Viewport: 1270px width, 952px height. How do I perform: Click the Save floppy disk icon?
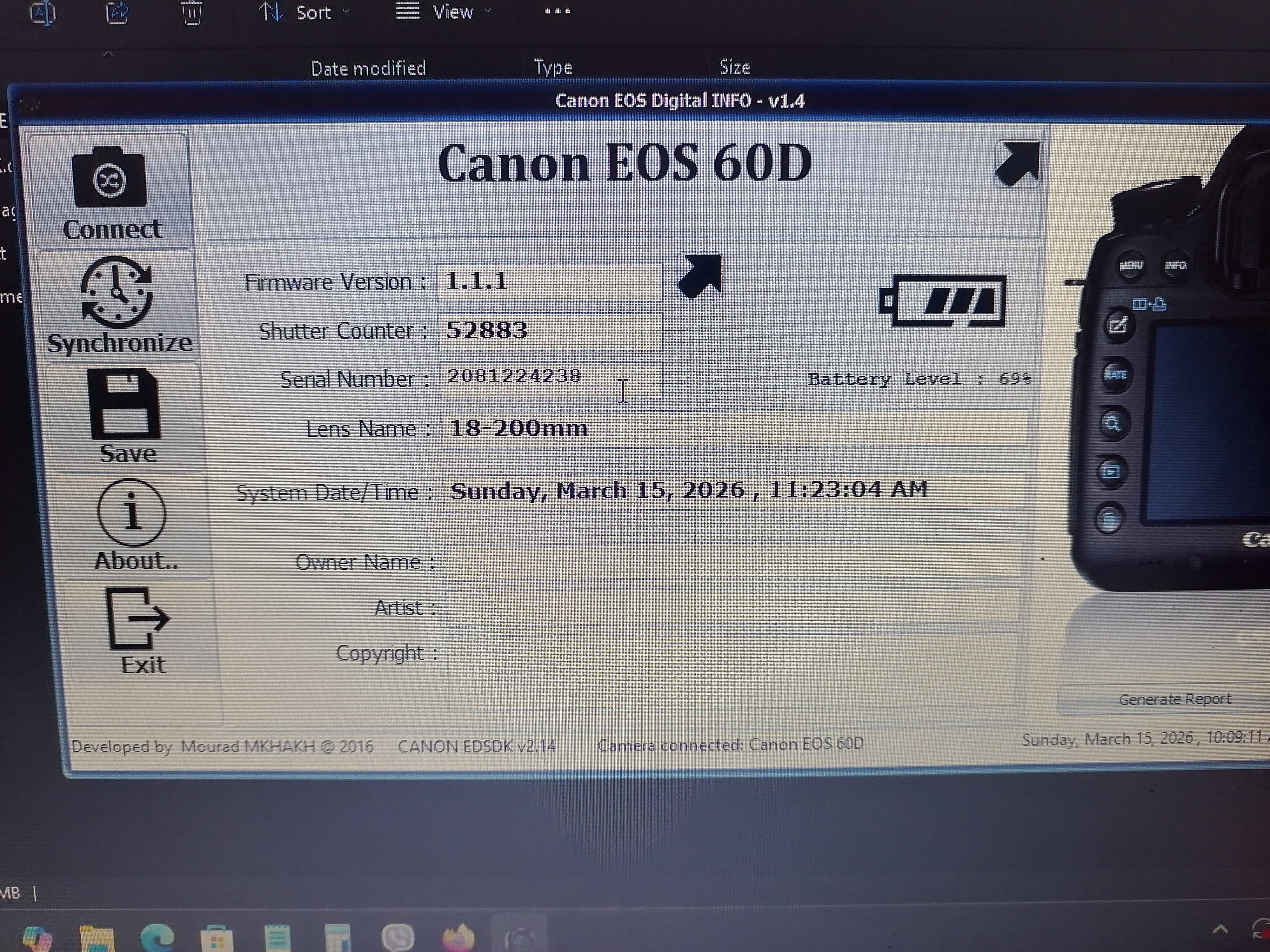[x=124, y=405]
